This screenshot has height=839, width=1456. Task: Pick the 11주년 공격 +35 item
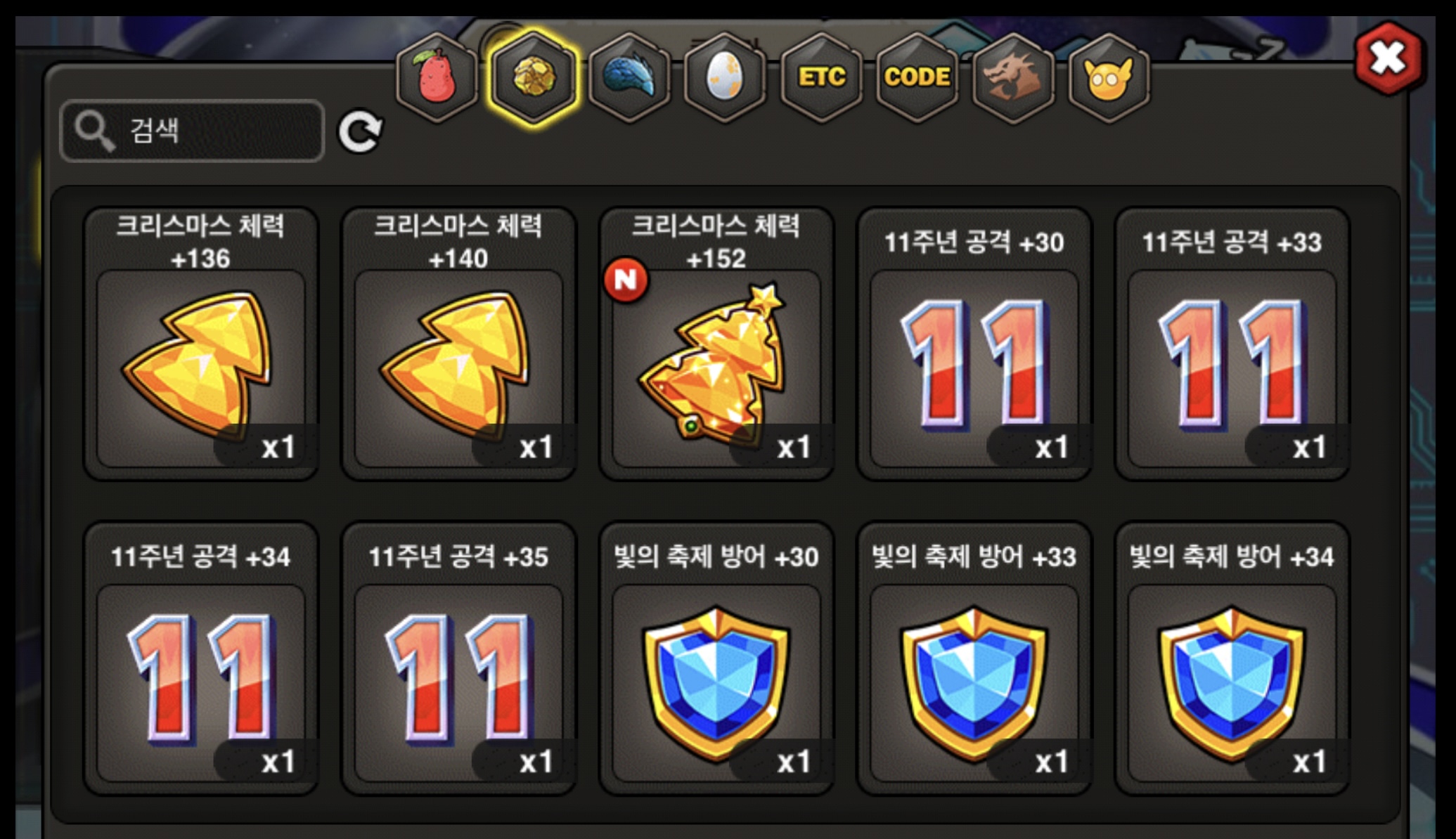458,658
